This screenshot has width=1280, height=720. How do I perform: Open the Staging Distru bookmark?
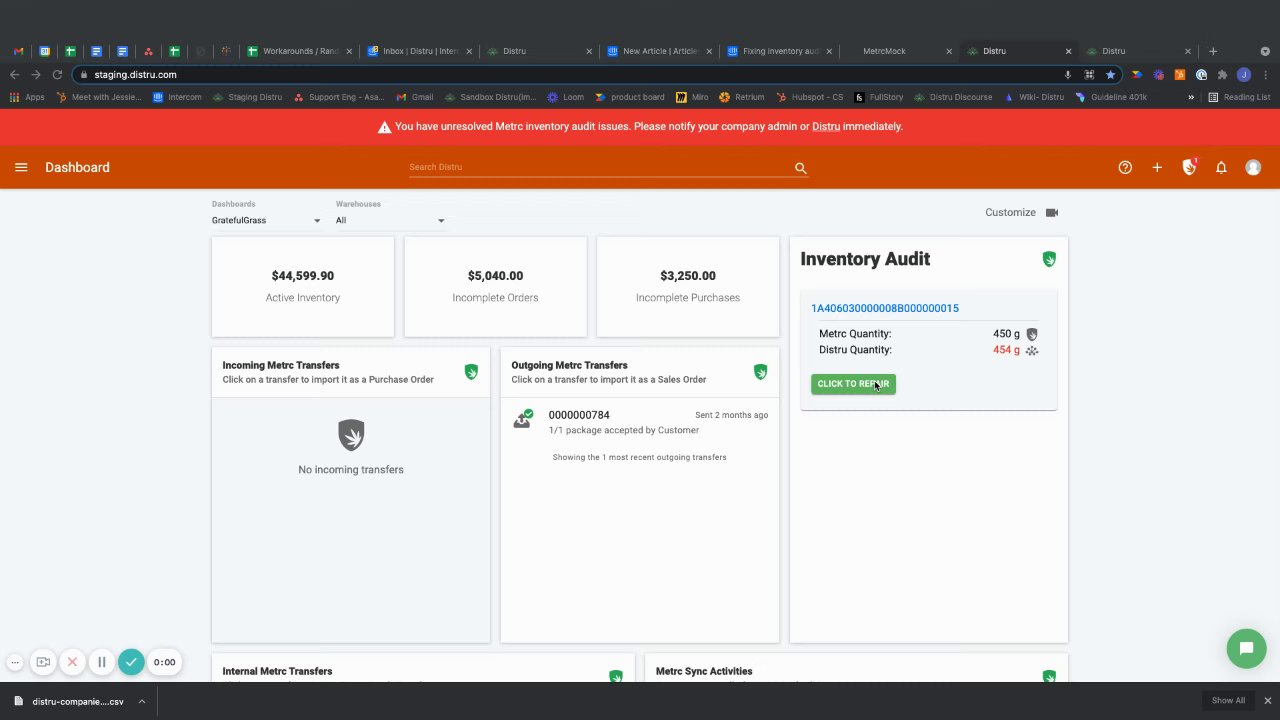tap(247, 97)
